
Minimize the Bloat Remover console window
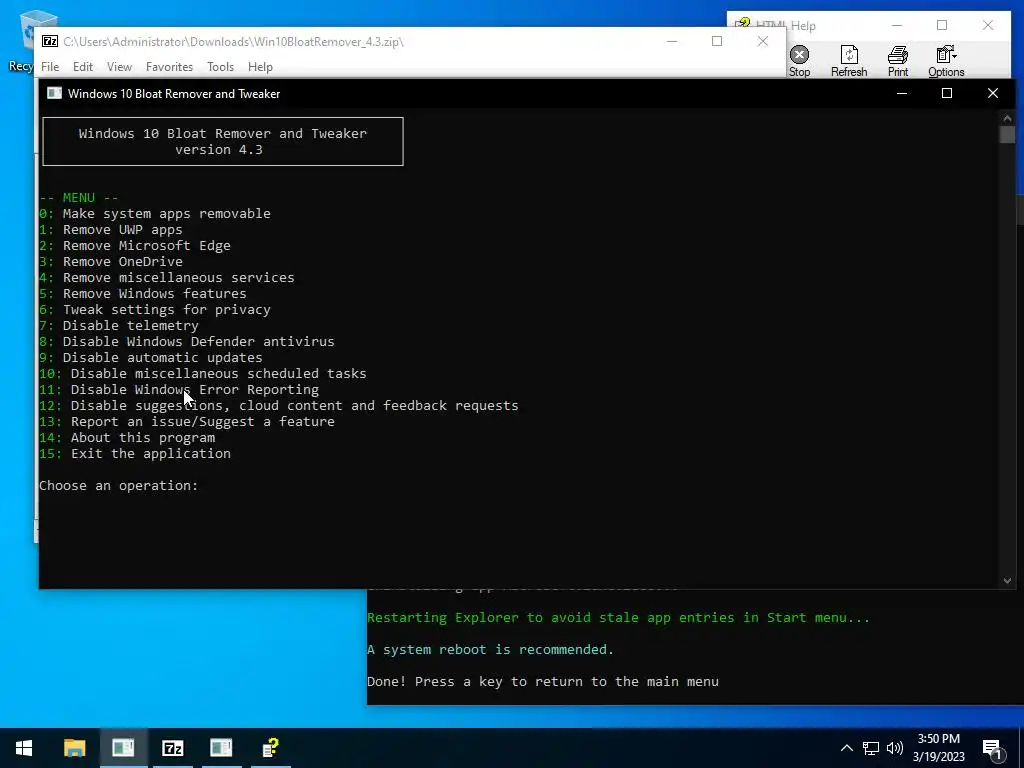(x=902, y=93)
